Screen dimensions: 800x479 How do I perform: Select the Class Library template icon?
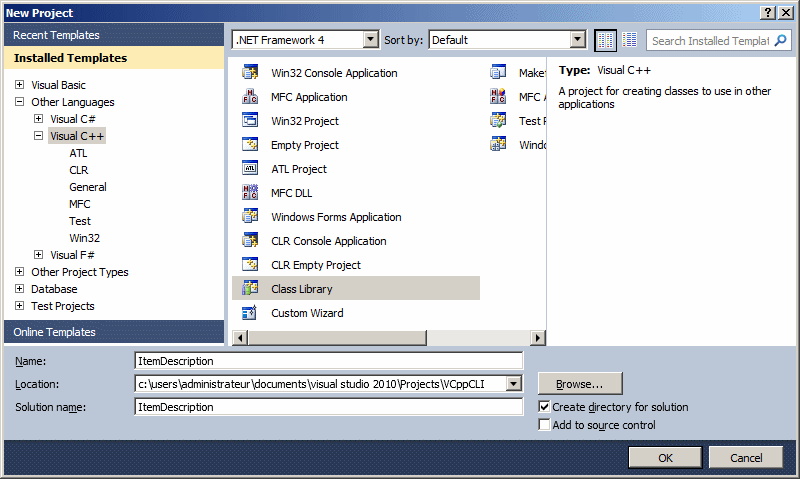tap(250, 288)
